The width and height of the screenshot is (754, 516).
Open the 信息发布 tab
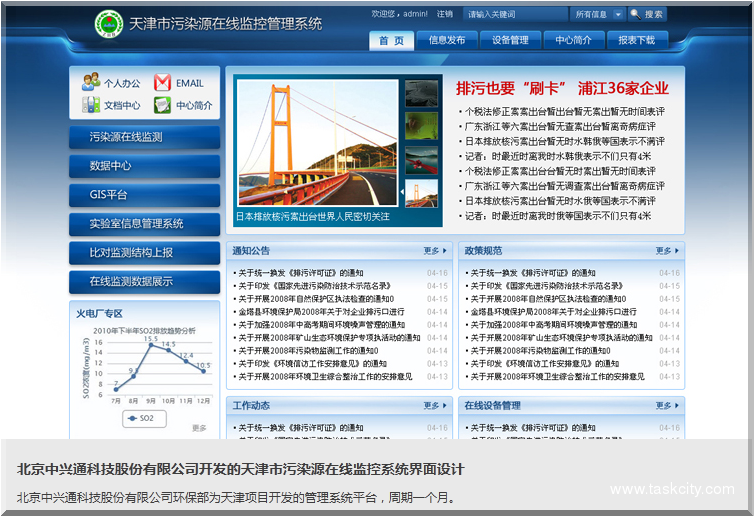click(447, 40)
